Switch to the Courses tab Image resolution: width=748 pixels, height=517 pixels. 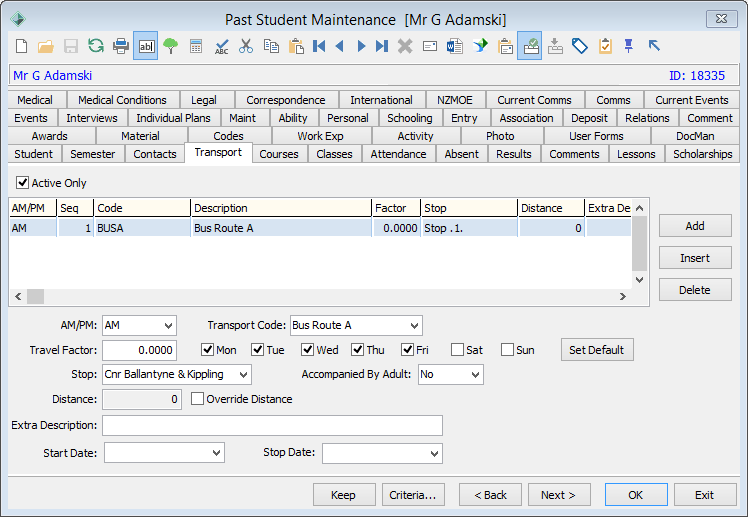279,154
